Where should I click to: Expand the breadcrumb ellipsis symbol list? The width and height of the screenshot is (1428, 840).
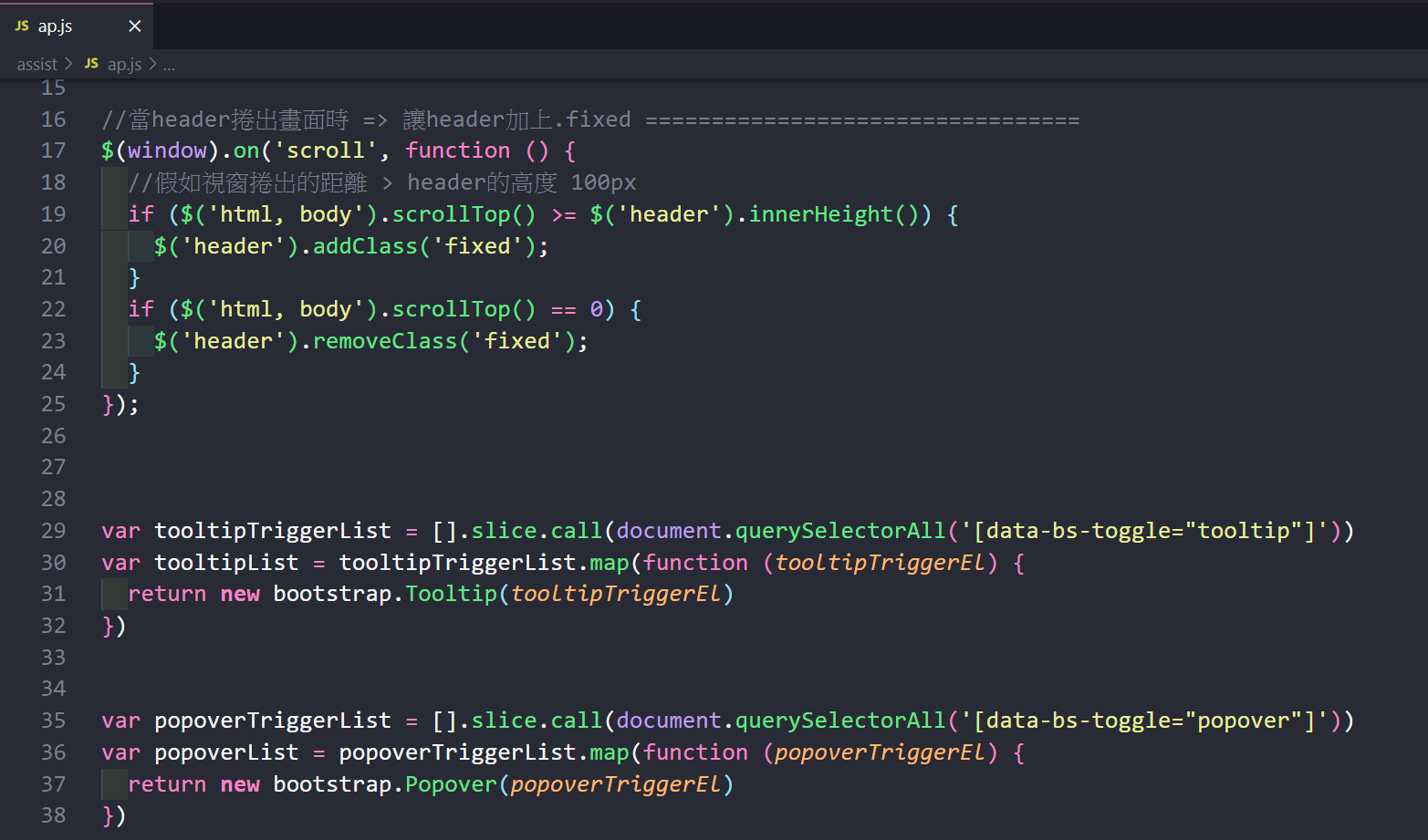click(x=169, y=65)
